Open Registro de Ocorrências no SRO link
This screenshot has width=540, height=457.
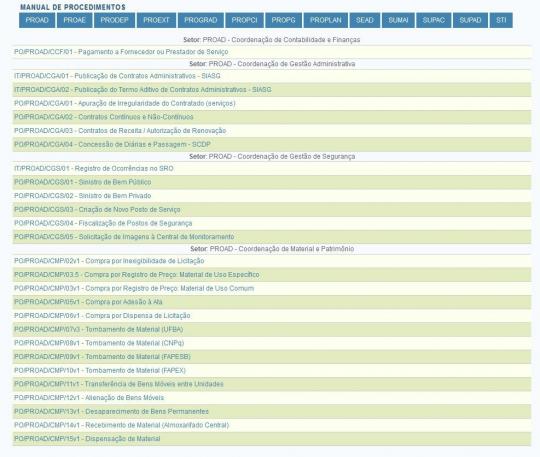tap(94, 169)
